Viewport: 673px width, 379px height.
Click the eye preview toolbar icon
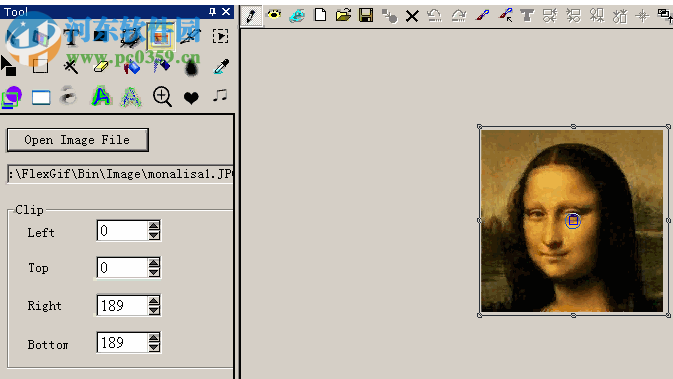pyautogui.click(x=274, y=15)
